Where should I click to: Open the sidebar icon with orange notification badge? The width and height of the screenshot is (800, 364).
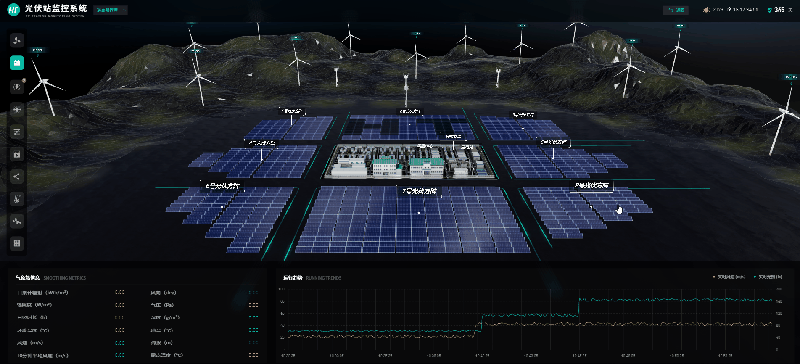17,87
